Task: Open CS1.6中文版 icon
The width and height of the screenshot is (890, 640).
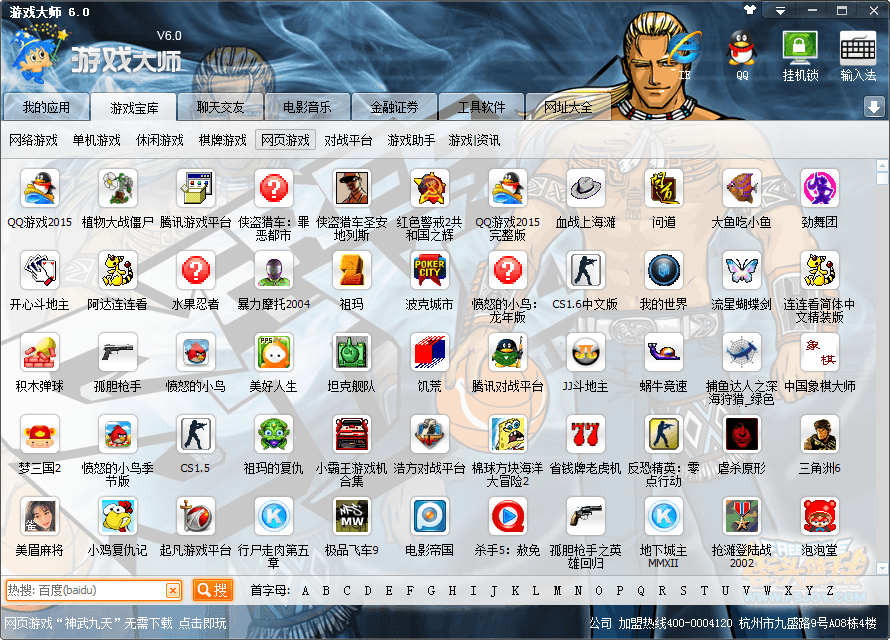Action: [x=586, y=270]
